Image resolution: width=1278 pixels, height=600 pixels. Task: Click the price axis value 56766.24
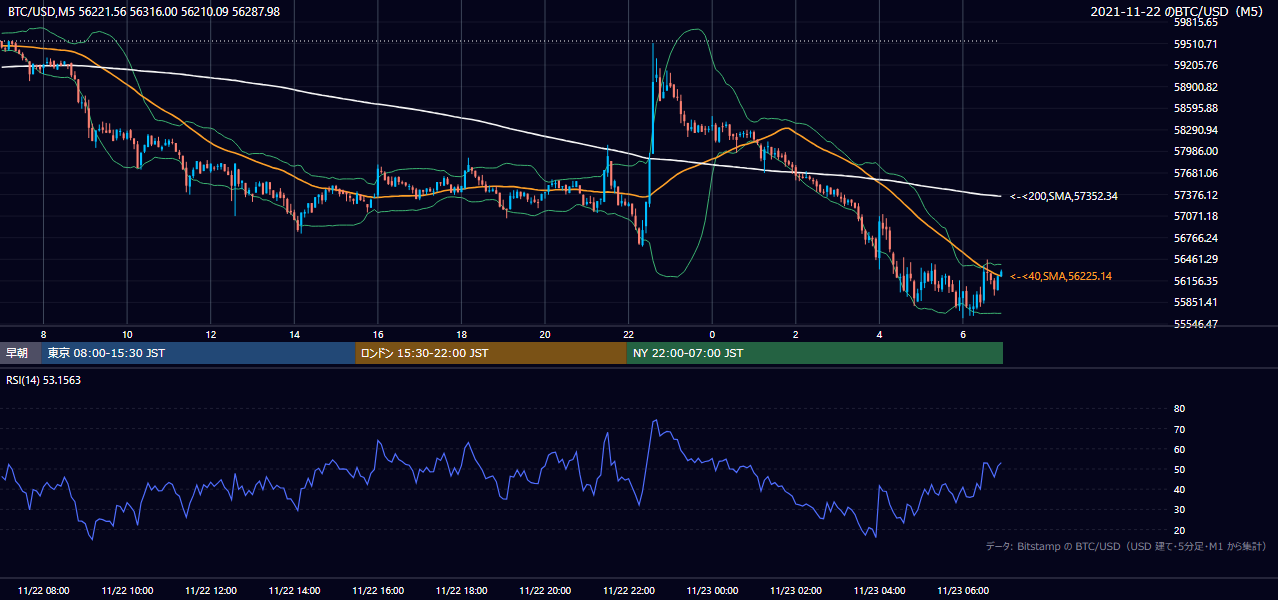pyautogui.click(x=1197, y=238)
